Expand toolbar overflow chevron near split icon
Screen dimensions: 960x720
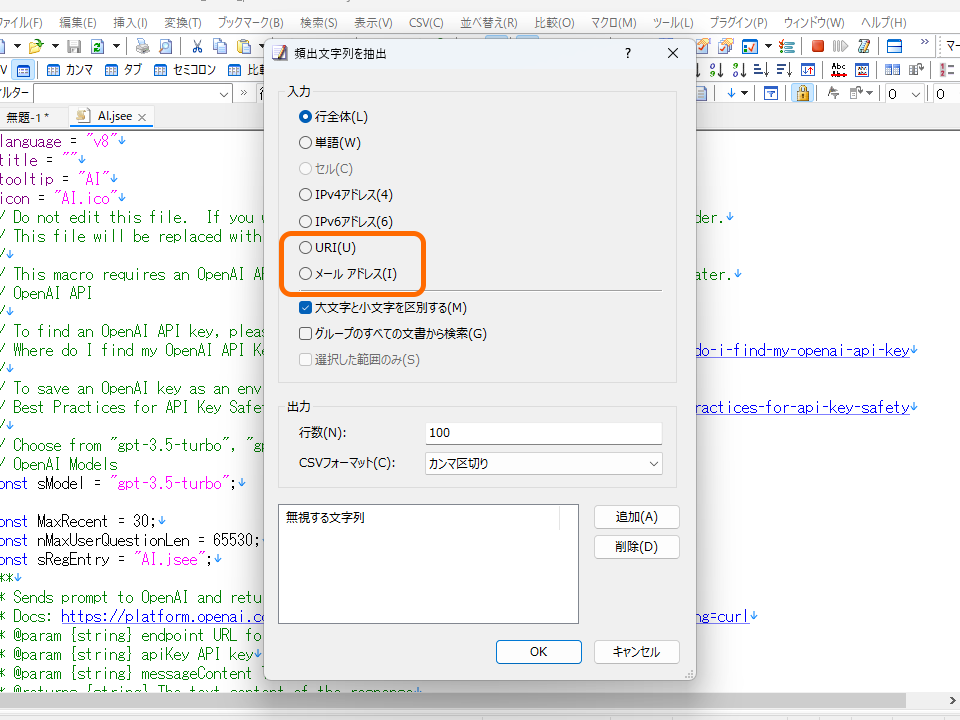(924, 42)
